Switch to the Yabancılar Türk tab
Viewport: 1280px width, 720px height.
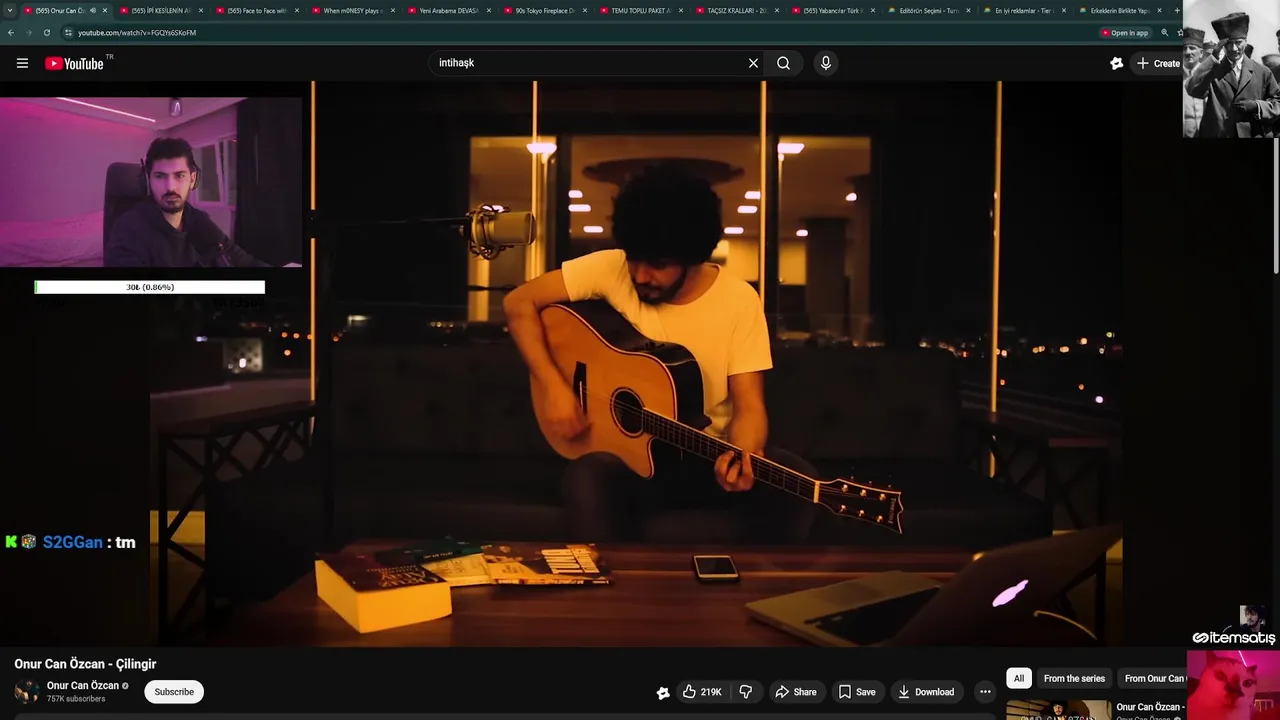[x=832, y=10]
